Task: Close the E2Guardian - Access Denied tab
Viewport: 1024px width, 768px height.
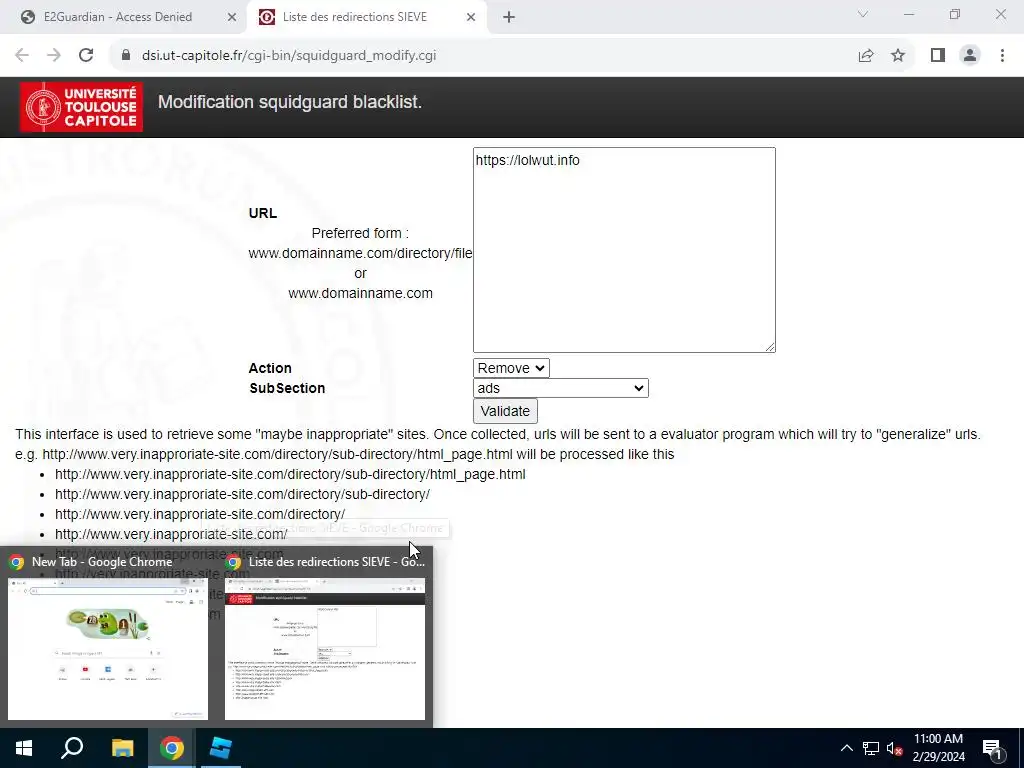Action: pos(232,17)
